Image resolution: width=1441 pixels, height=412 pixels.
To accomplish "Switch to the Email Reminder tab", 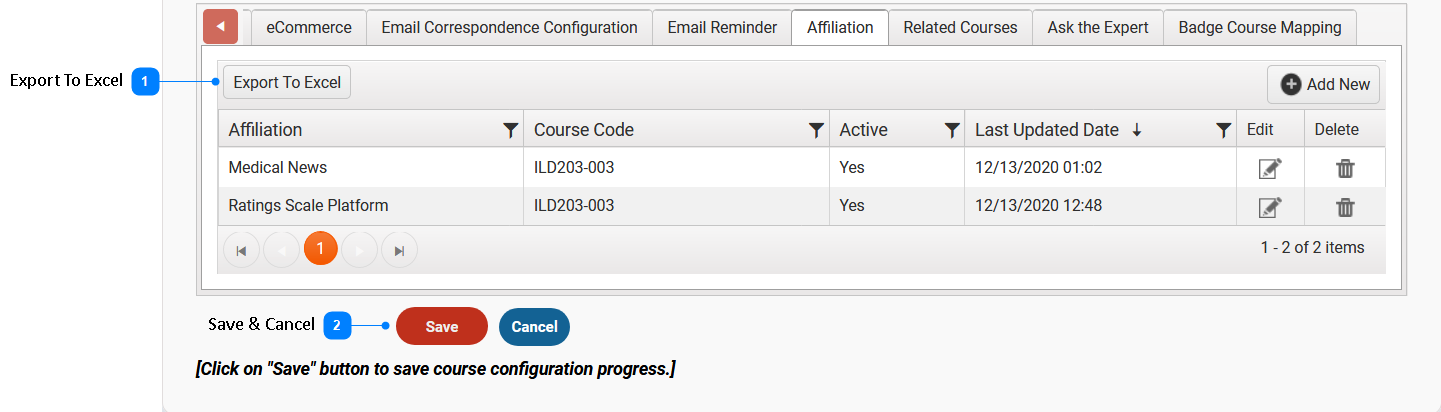I will tap(722, 28).
